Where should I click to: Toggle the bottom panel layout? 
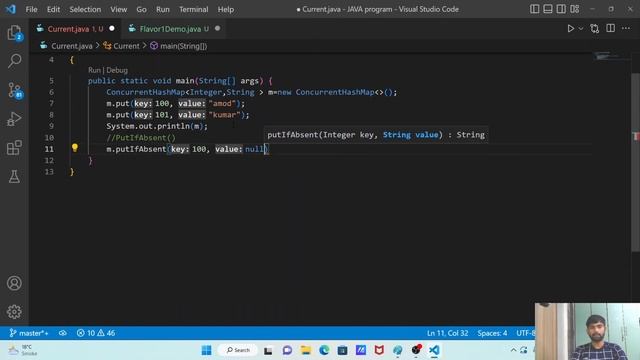(548, 9)
